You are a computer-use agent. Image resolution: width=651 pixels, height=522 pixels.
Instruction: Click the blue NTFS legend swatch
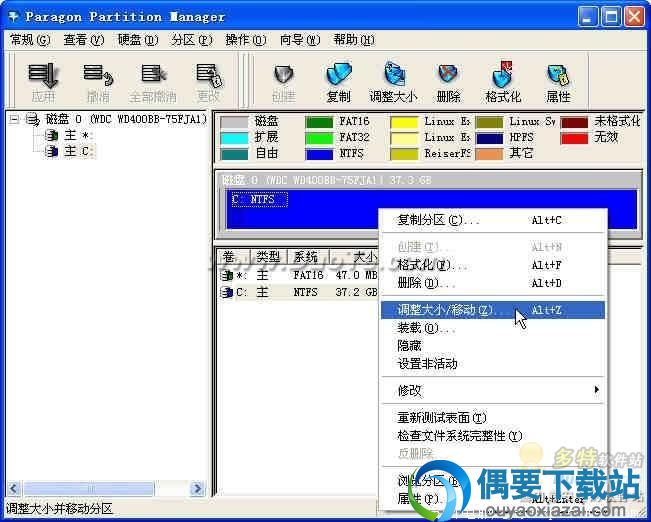click(x=319, y=154)
